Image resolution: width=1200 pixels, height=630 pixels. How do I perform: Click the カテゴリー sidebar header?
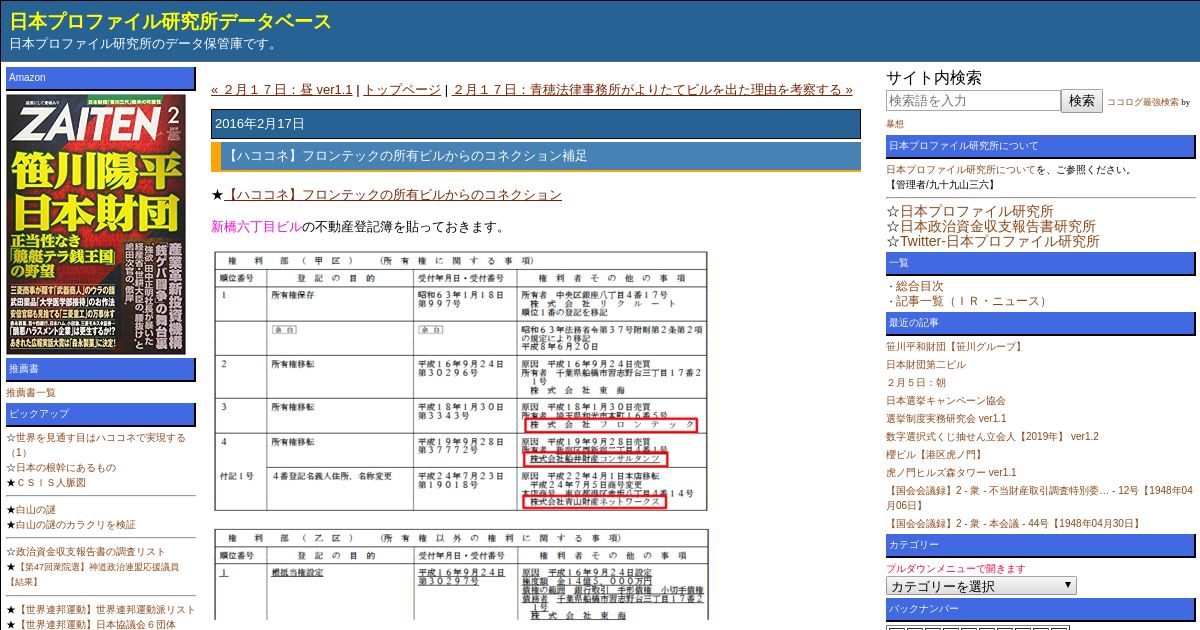click(1041, 546)
